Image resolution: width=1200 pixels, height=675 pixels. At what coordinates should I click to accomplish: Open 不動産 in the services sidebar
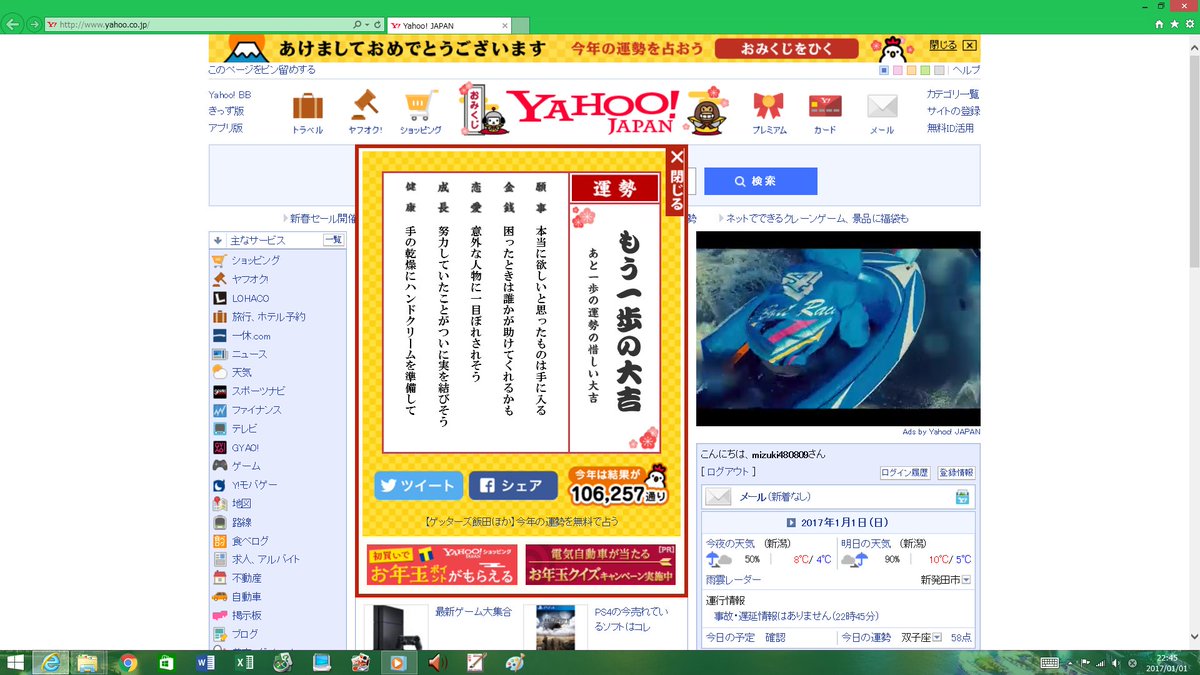pos(247,578)
